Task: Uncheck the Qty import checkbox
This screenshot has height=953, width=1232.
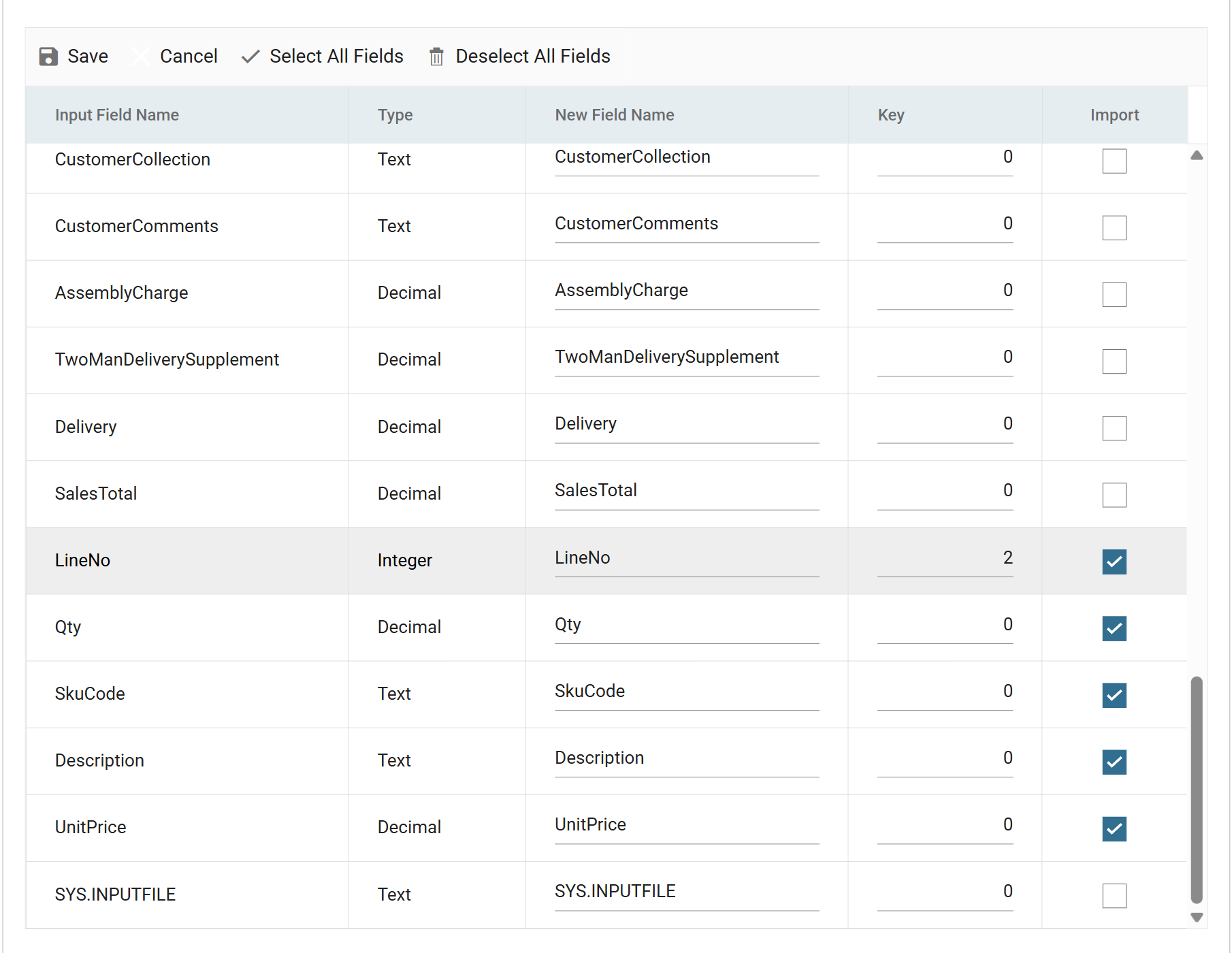Action: pyautogui.click(x=1114, y=628)
